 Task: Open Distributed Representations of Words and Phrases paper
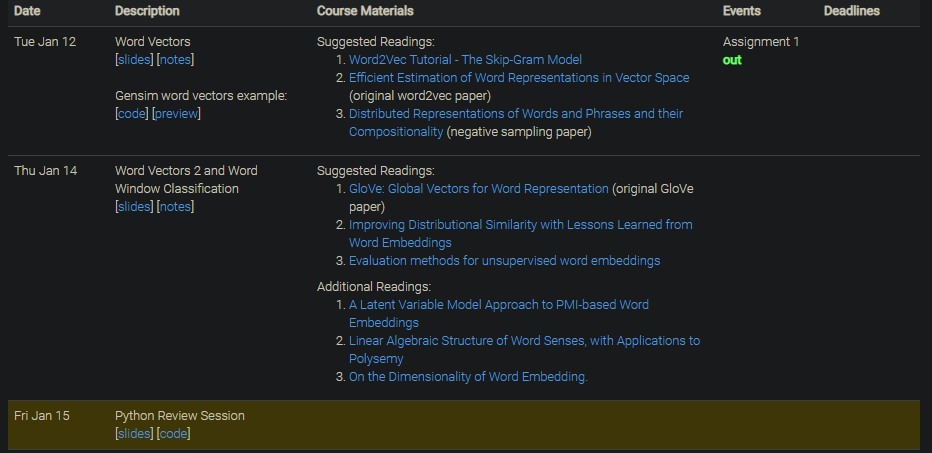(x=516, y=114)
